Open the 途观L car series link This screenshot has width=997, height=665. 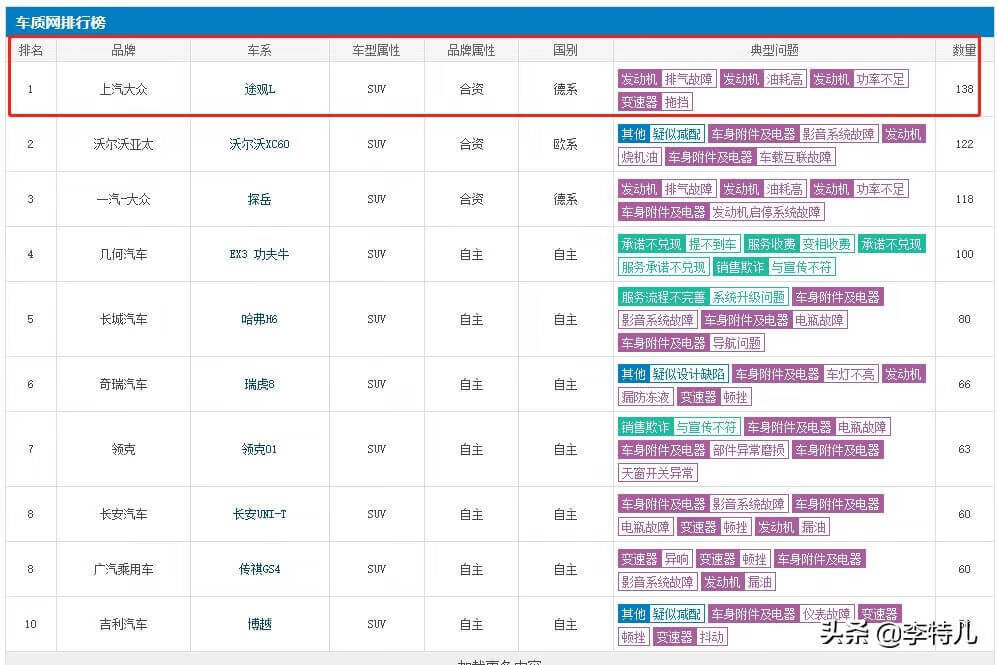tap(259, 89)
